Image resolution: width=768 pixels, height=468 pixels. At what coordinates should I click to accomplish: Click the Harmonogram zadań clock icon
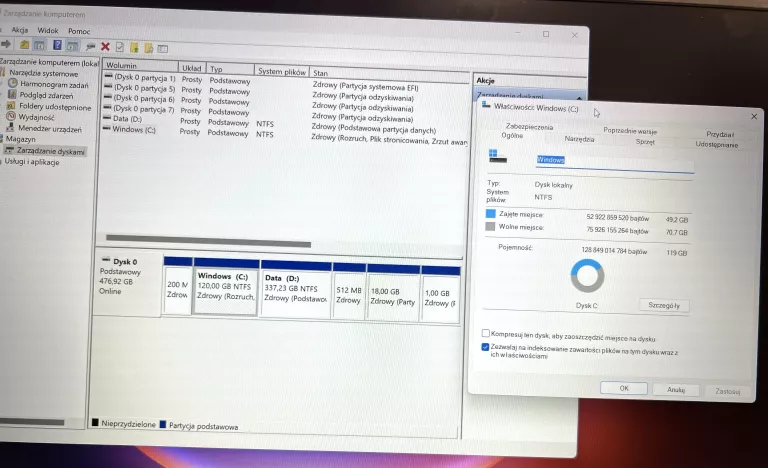13,84
